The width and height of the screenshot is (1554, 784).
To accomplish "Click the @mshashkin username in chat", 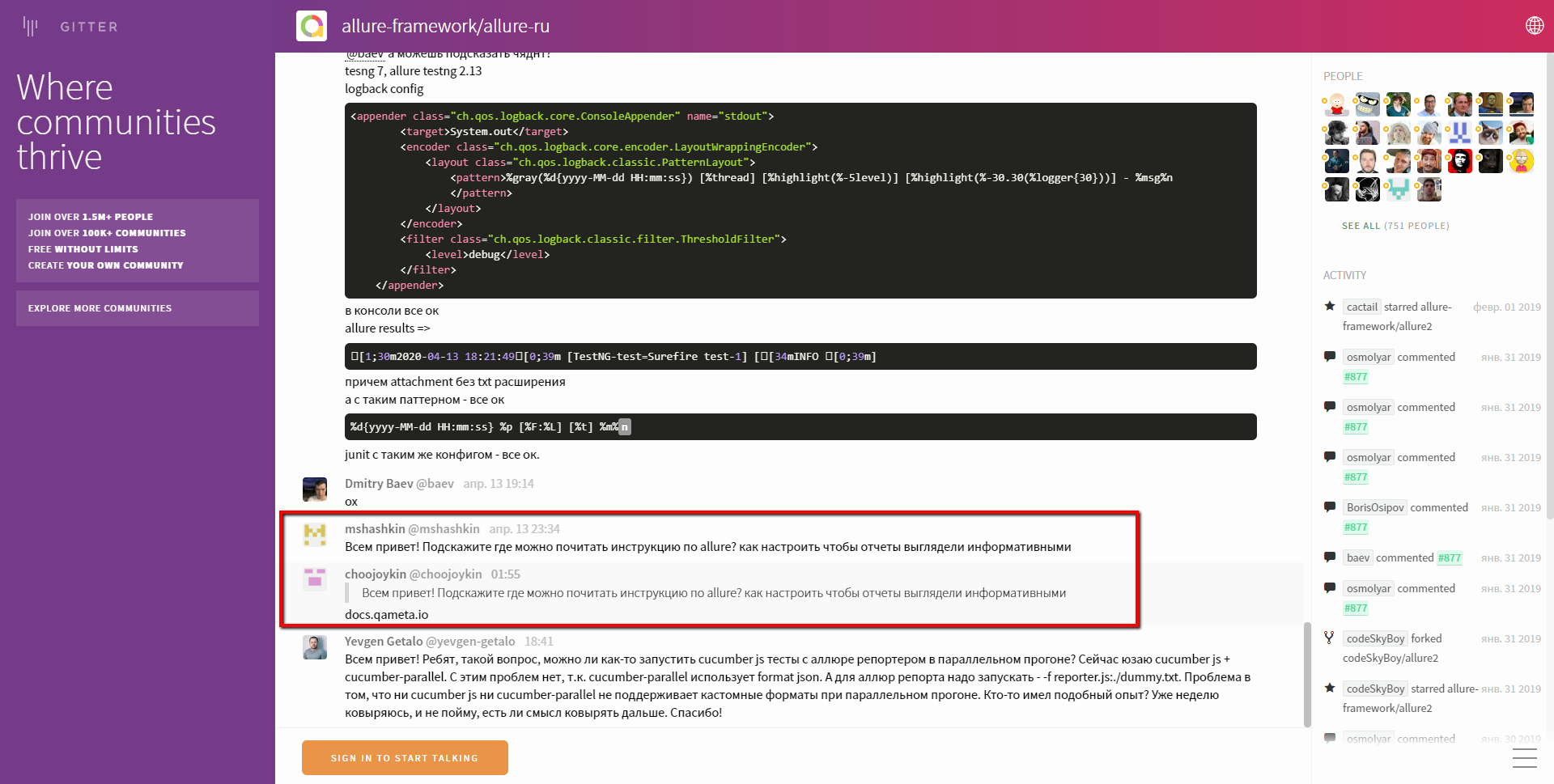I will (x=444, y=529).
